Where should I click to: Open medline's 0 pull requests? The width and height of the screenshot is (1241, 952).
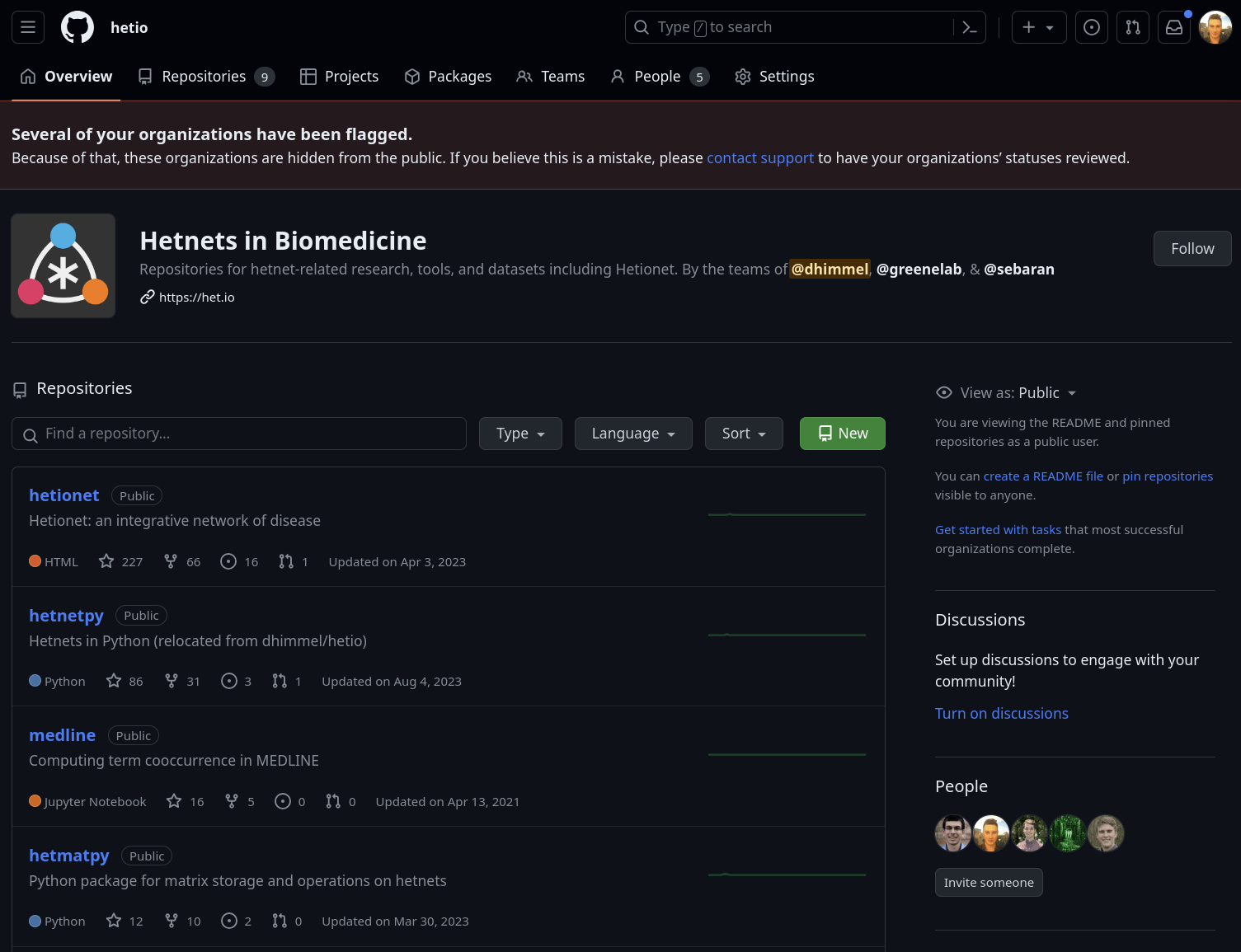[x=341, y=801]
